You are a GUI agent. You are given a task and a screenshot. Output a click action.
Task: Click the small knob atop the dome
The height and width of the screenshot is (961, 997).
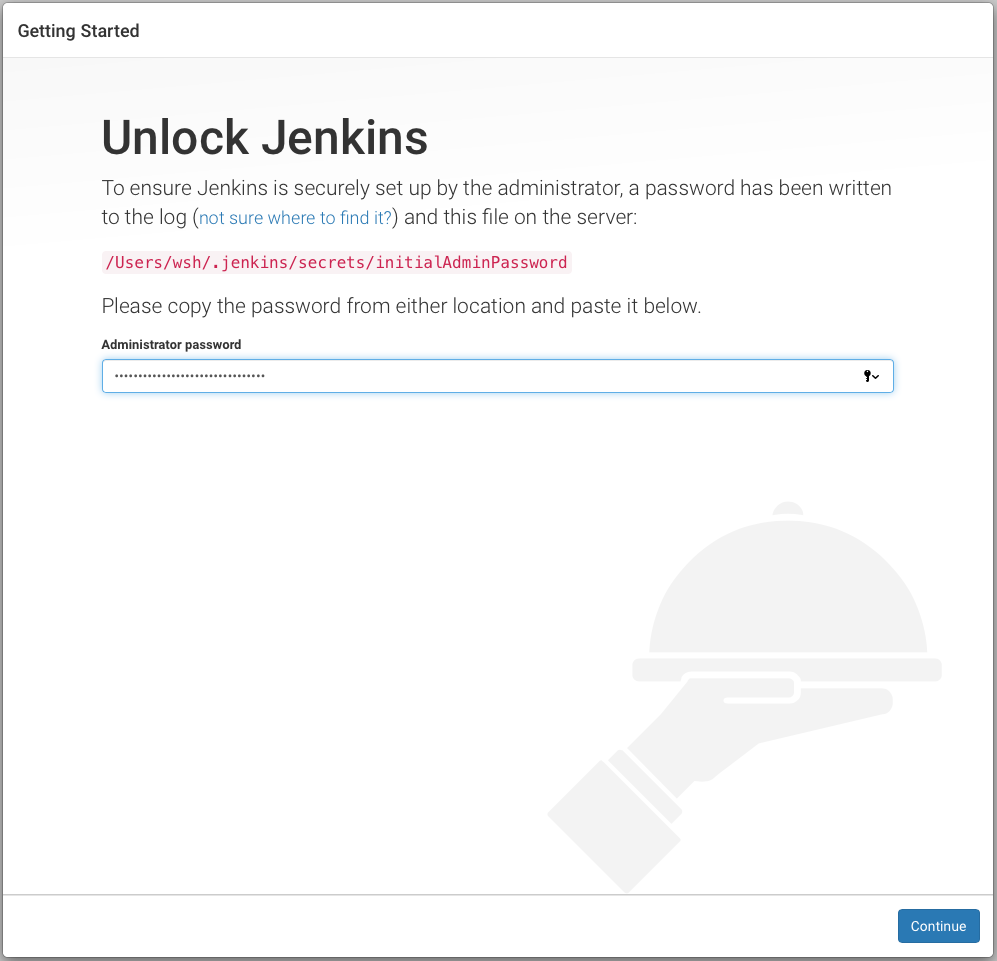(x=788, y=509)
